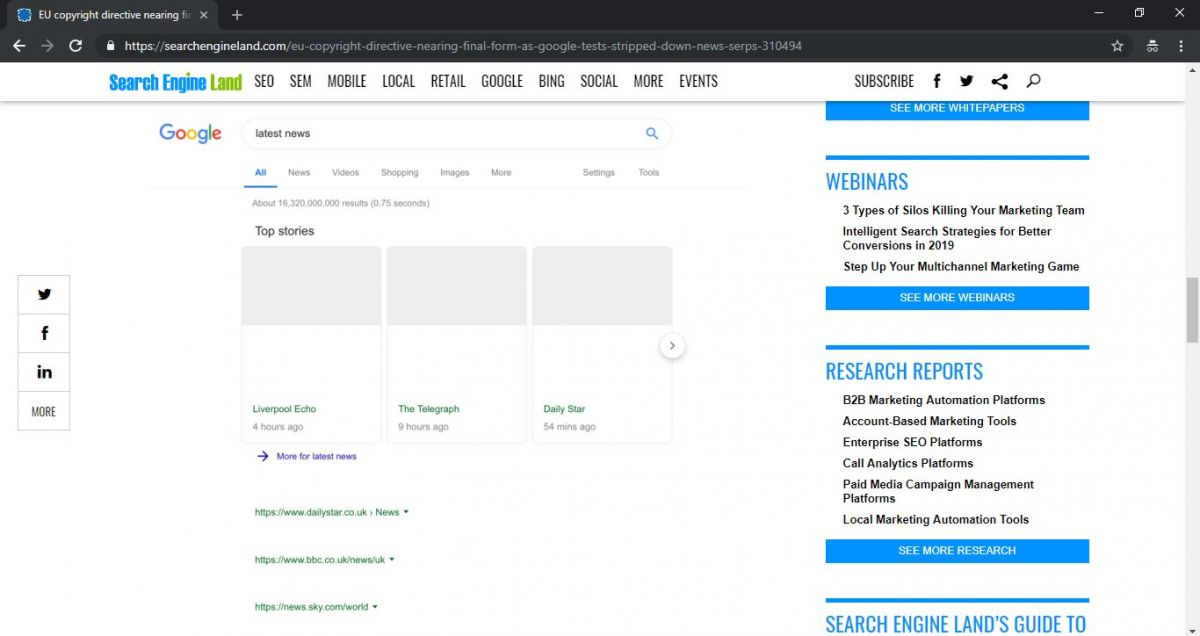
Task: Click the SUBSCRIBE link in header
Action: [x=883, y=81]
